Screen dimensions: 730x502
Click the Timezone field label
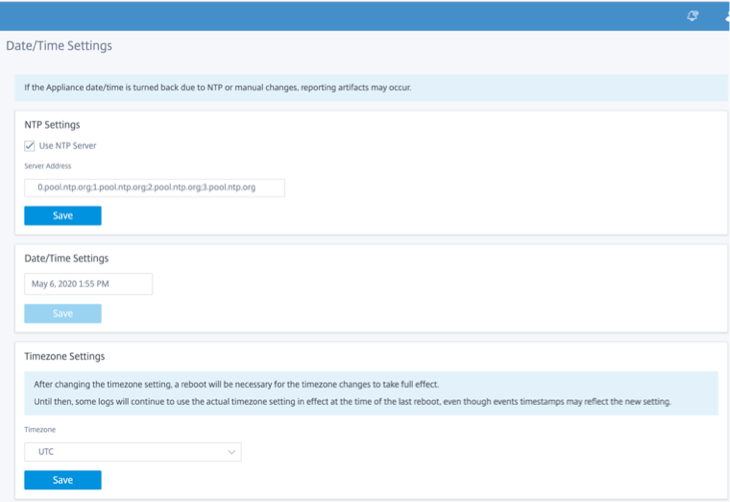point(40,429)
